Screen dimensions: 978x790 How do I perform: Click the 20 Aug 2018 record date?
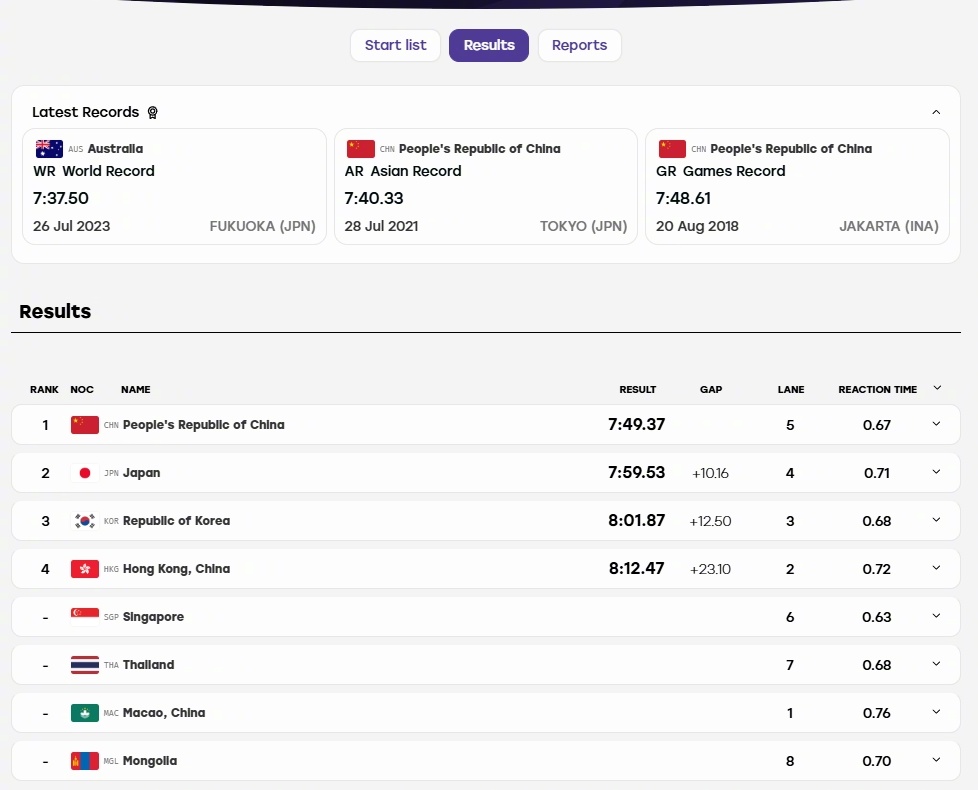point(697,226)
